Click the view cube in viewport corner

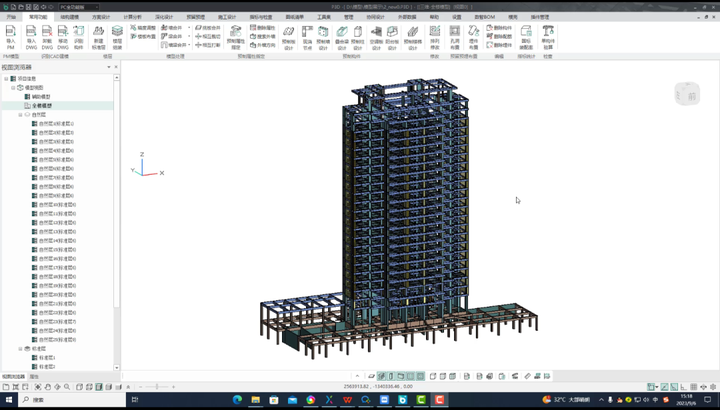point(688,93)
